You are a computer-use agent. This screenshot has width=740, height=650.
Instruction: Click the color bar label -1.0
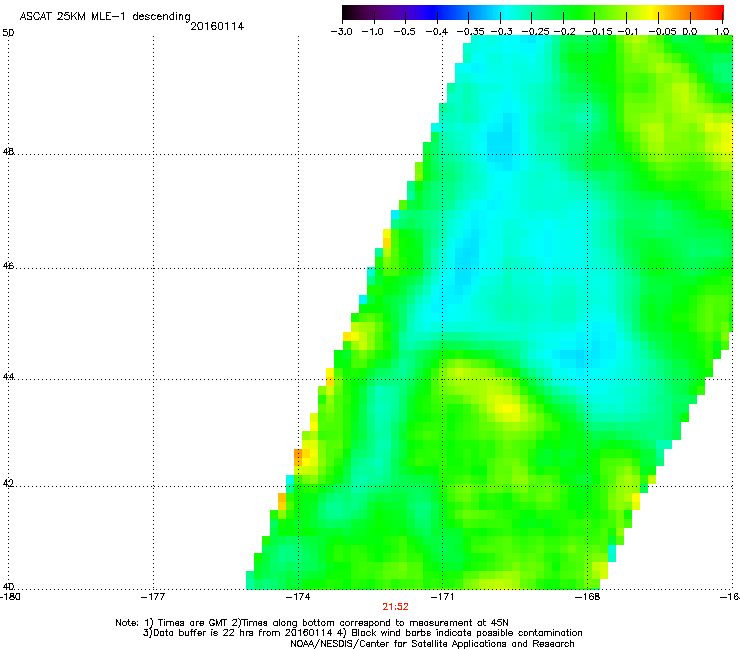[x=373, y=32]
